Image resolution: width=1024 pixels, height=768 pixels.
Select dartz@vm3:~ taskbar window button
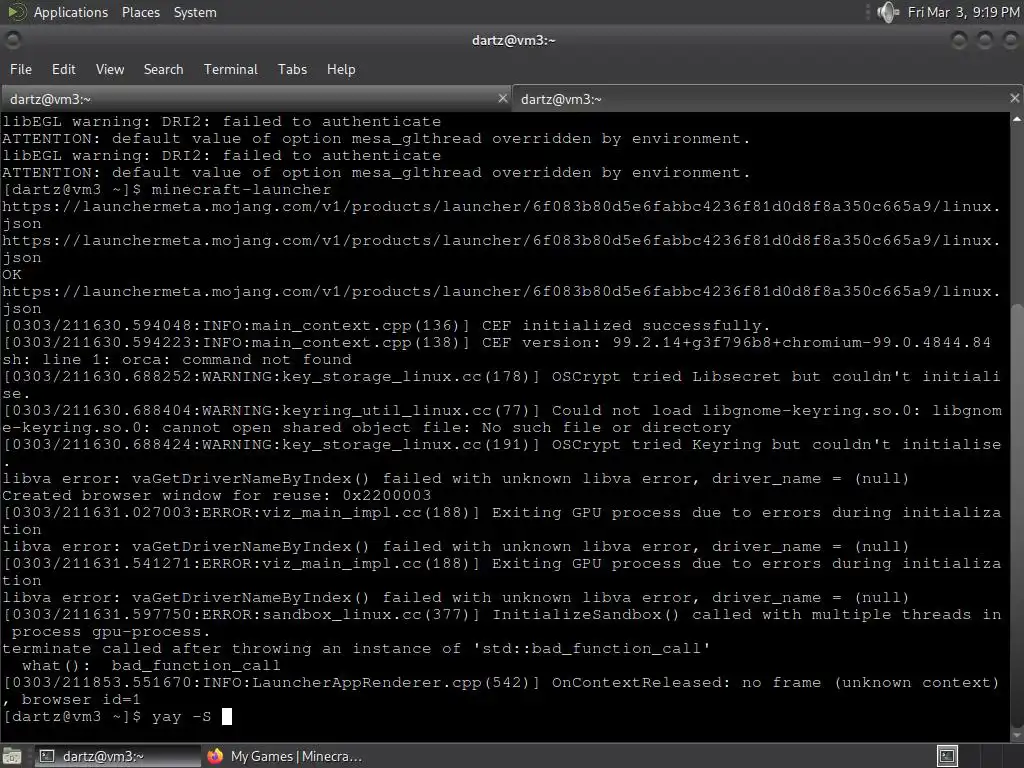pyautogui.click(x=116, y=756)
